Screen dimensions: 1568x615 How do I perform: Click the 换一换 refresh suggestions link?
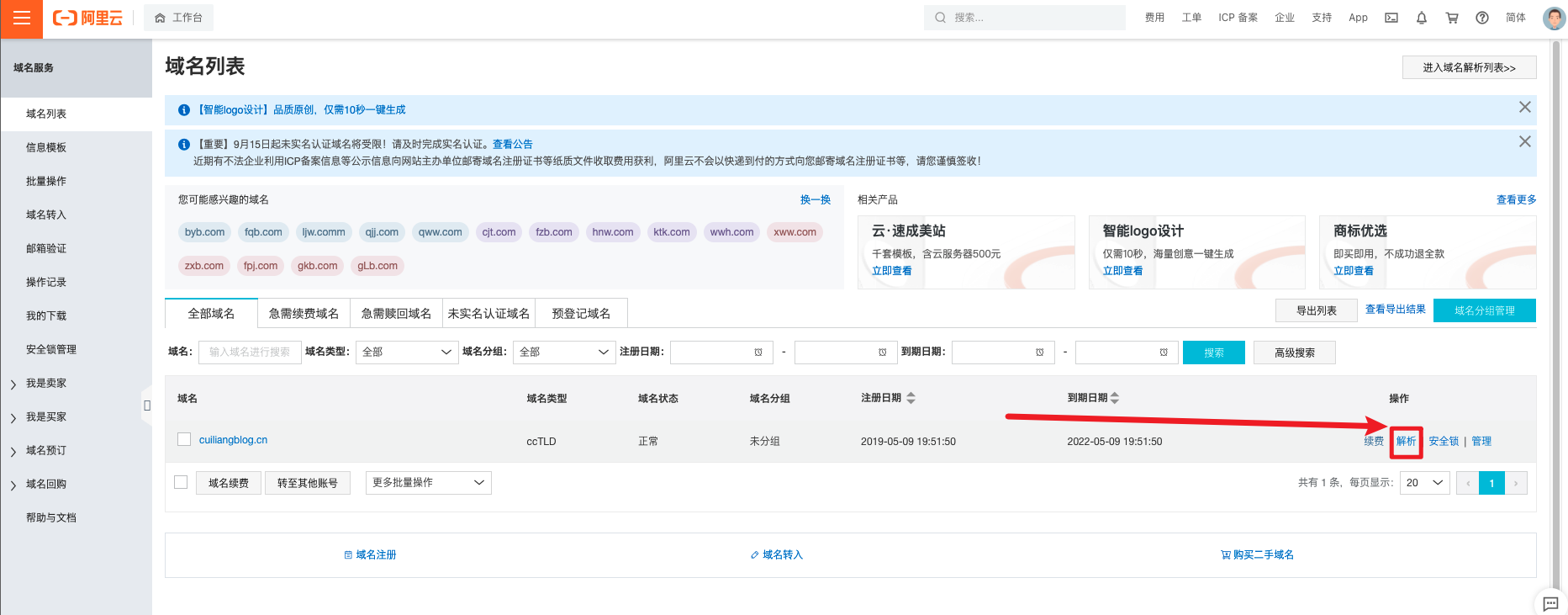816,199
